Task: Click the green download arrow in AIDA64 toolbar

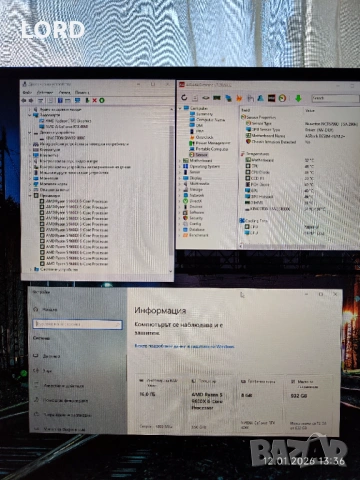Action: click(298, 98)
